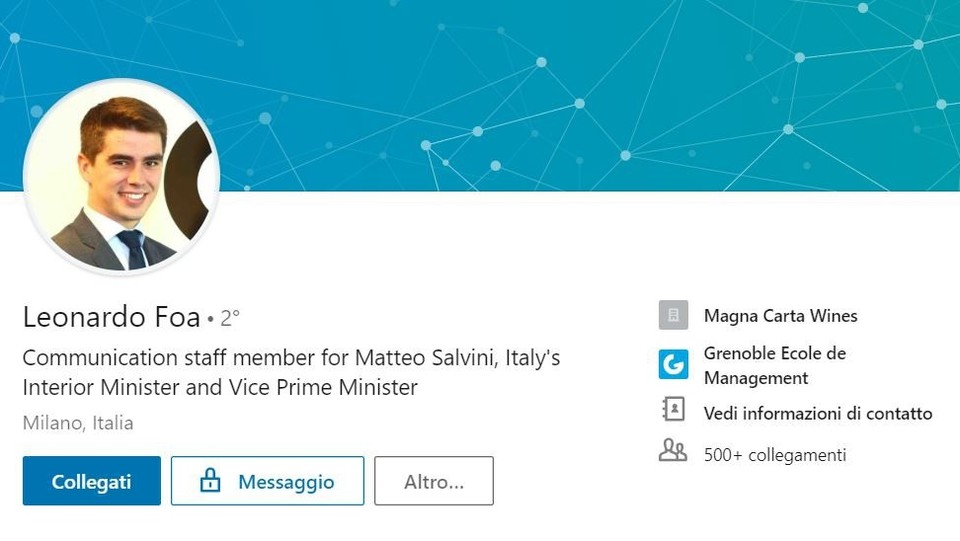Image resolution: width=960 pixels, height=541 pixels.
Task: Click the 2° connection degree badge
Action: [x=230, y=318]
